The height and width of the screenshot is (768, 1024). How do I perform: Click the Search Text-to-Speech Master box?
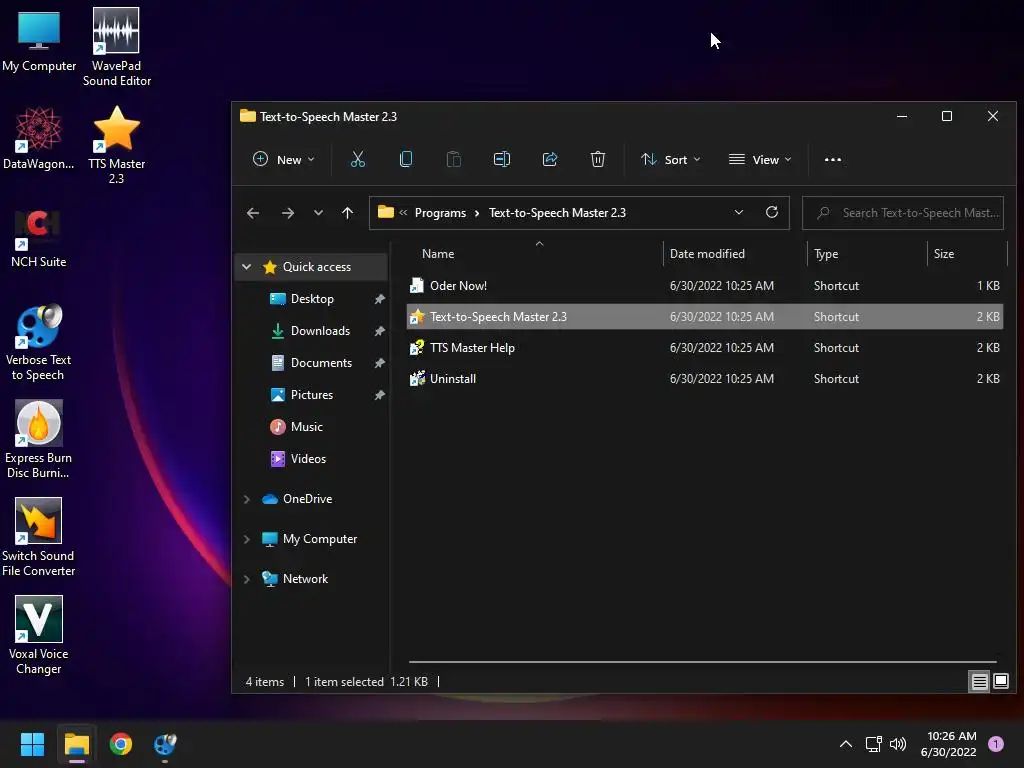coord(903,213)
